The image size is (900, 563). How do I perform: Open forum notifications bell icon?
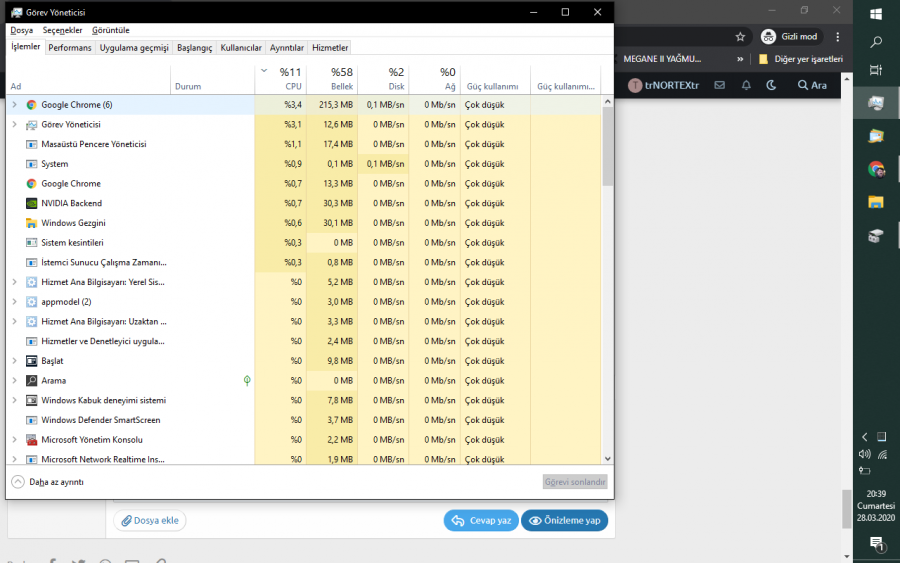(x=746, y=85)
